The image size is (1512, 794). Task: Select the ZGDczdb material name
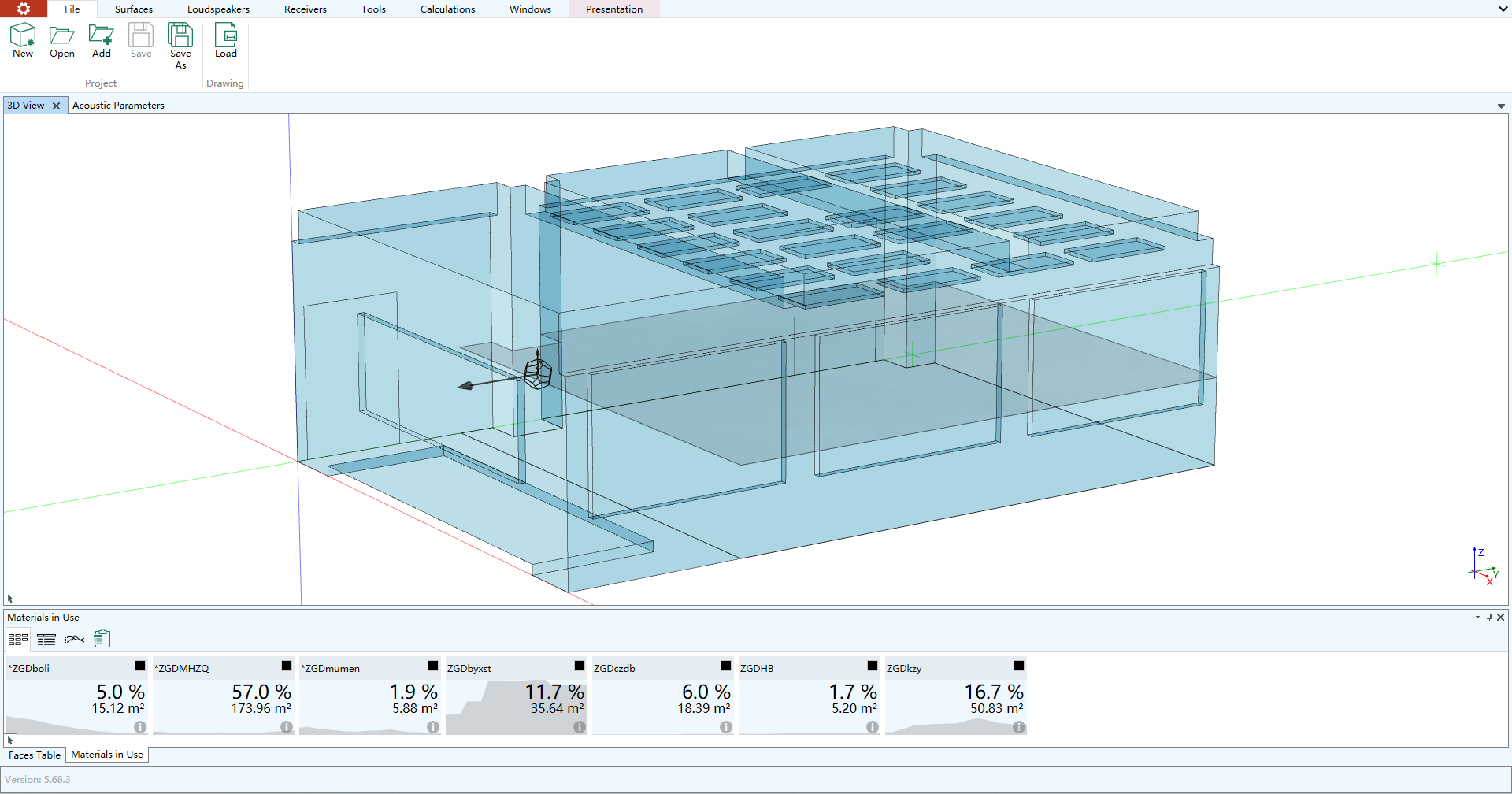click(614, 668)
